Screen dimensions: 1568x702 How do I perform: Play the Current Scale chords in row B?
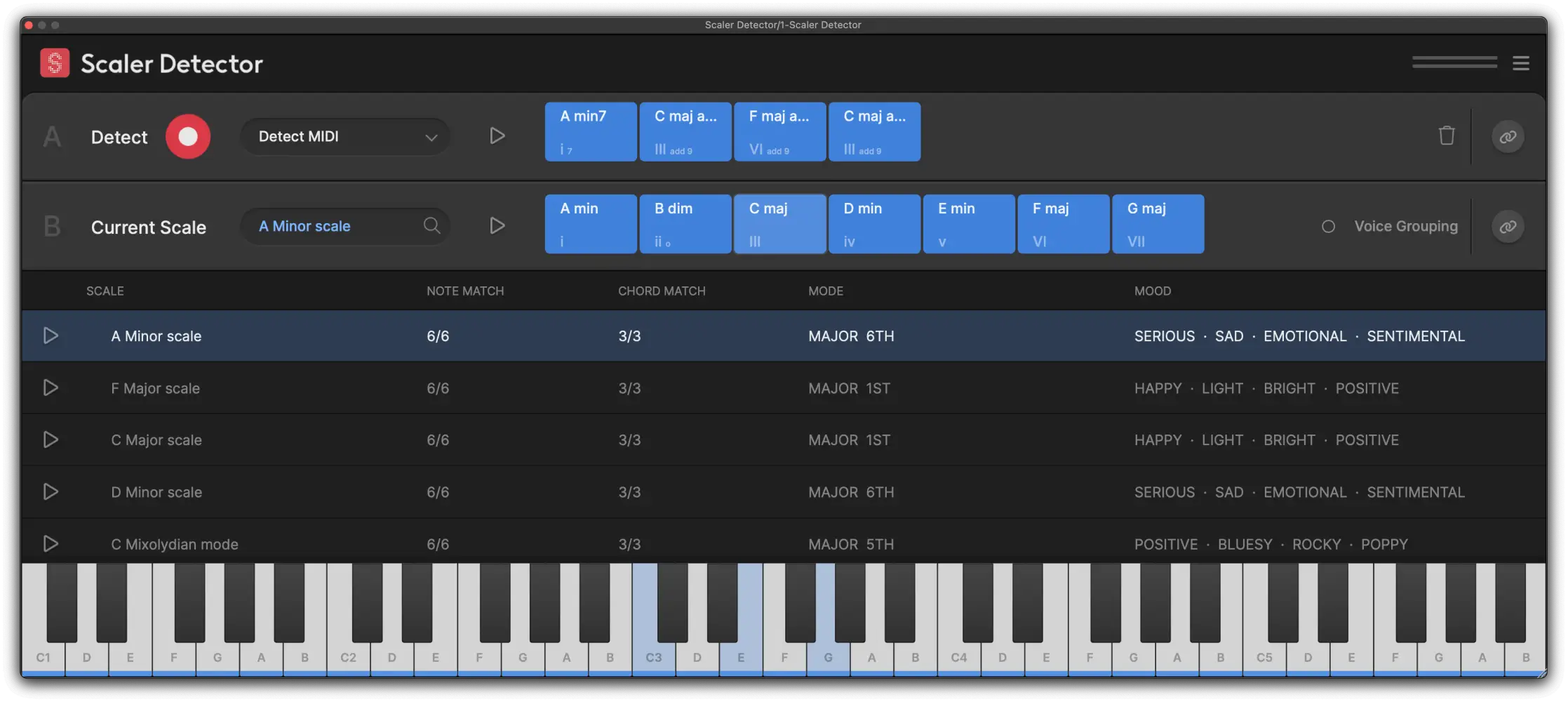(x=497, y=225)
